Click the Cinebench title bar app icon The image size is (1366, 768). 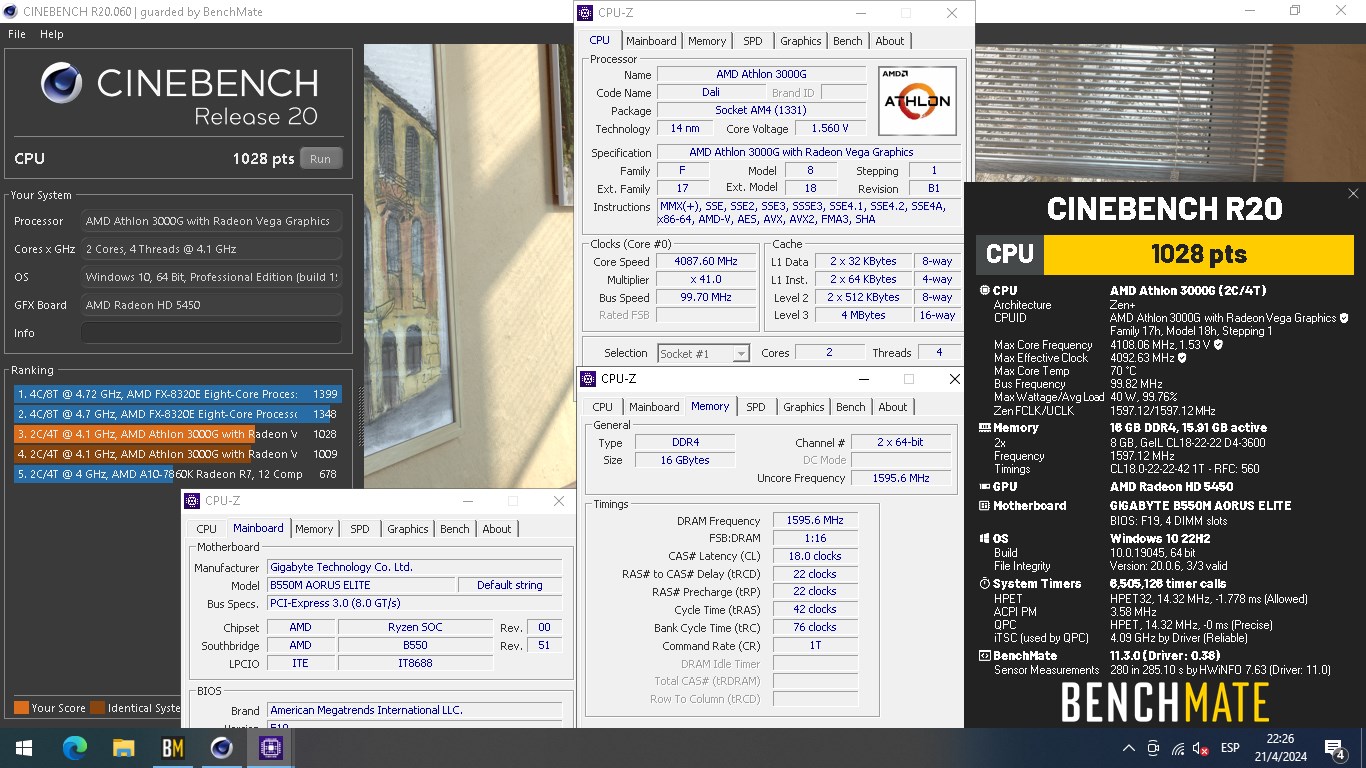pyautogui.click(x=11, y=11)
